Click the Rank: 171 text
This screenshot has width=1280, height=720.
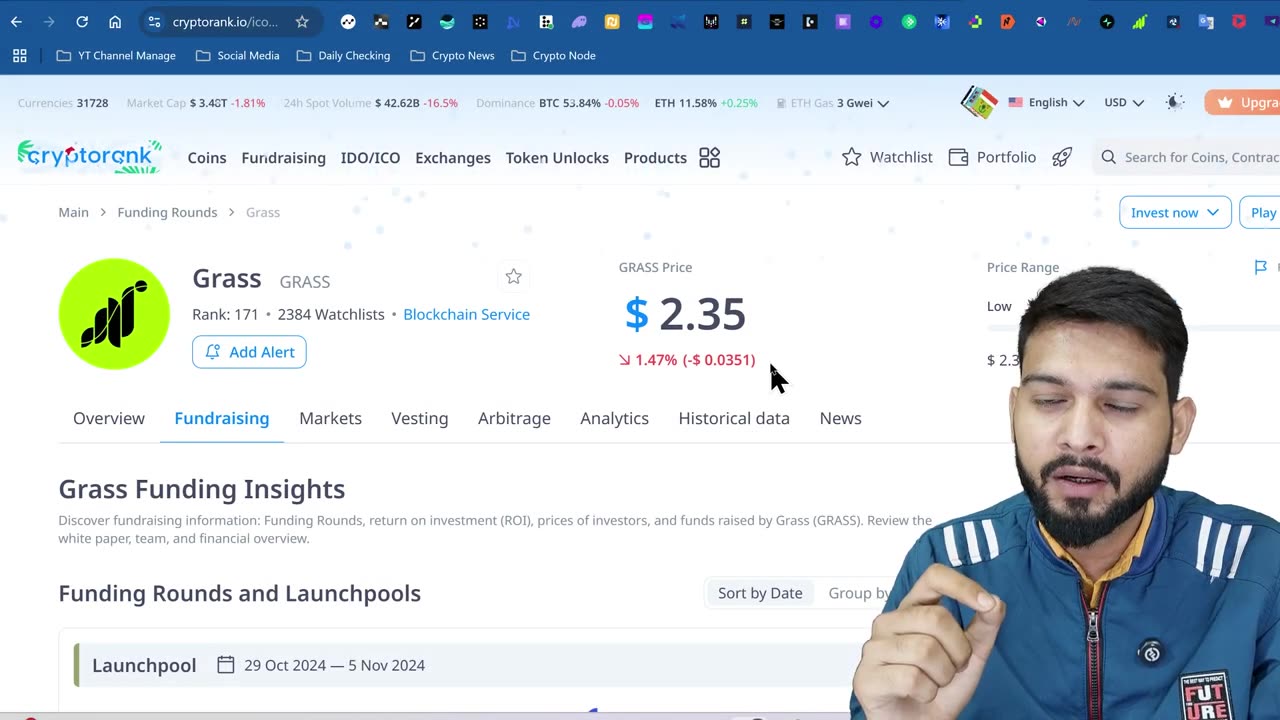[x=225, y=314]
